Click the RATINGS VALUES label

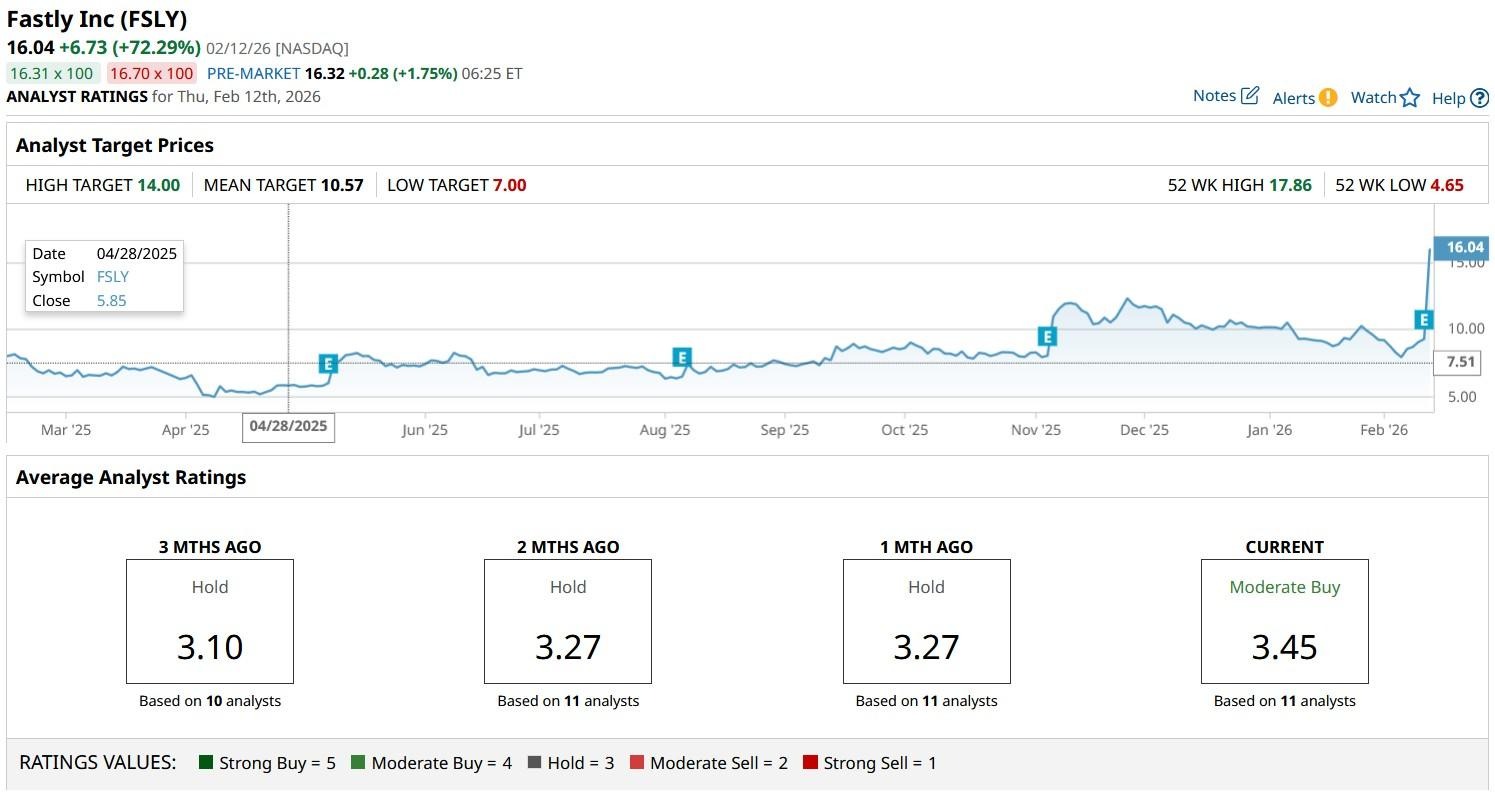pyautogui.click(x=98, y=763)
